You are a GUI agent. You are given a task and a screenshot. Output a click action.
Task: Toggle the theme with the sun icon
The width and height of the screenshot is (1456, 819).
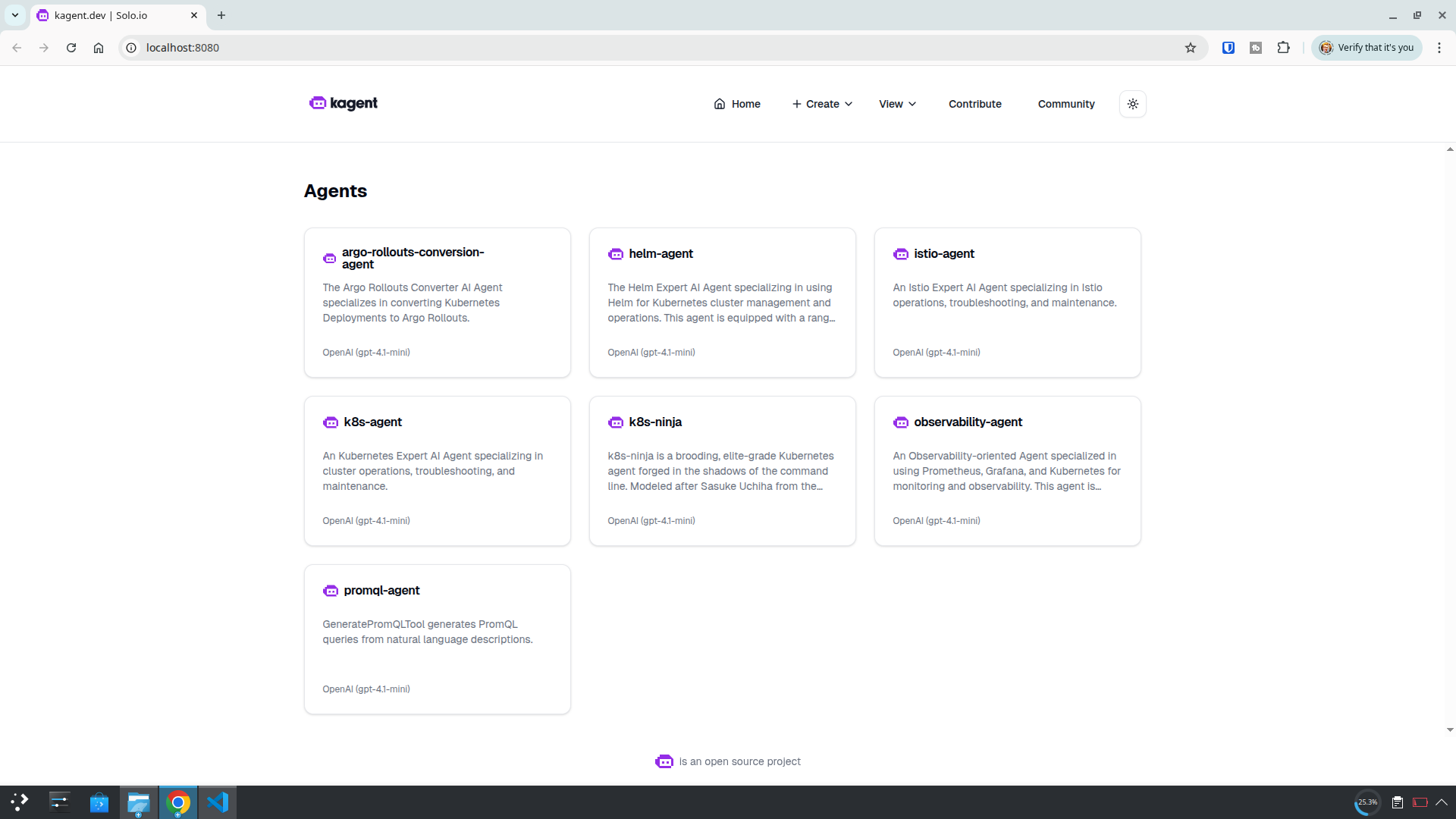(x=1132, y=104)
